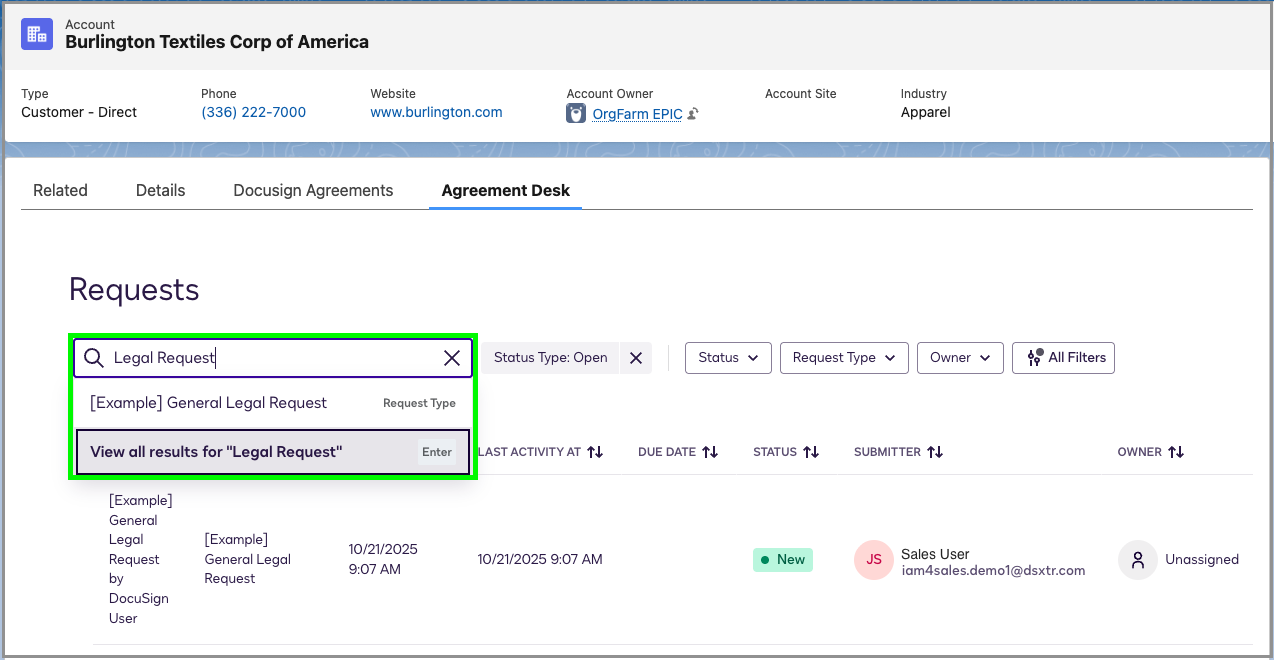
Task: Click the search magnifier icon
Action: [93, 357]
